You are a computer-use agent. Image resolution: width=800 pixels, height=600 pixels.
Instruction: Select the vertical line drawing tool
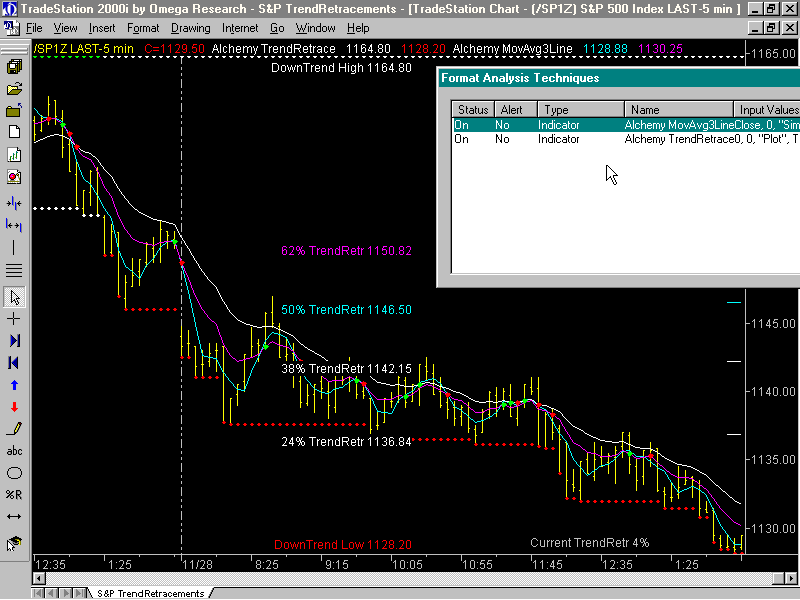point(14,247)
